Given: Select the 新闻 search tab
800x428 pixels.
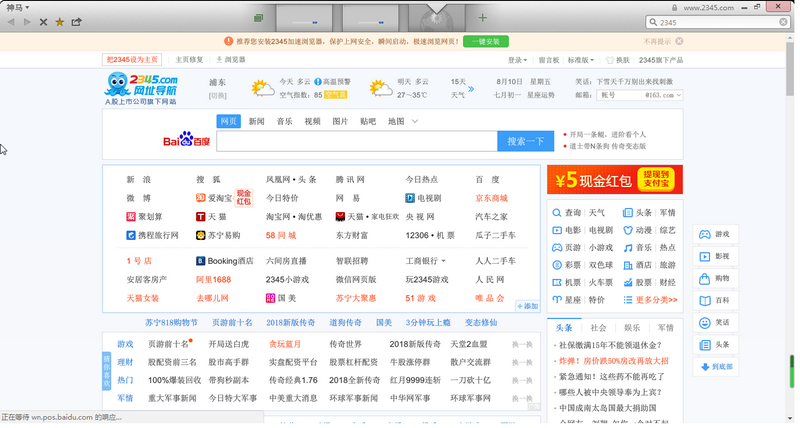Looking at the screenshot, I should coord(257,121).
